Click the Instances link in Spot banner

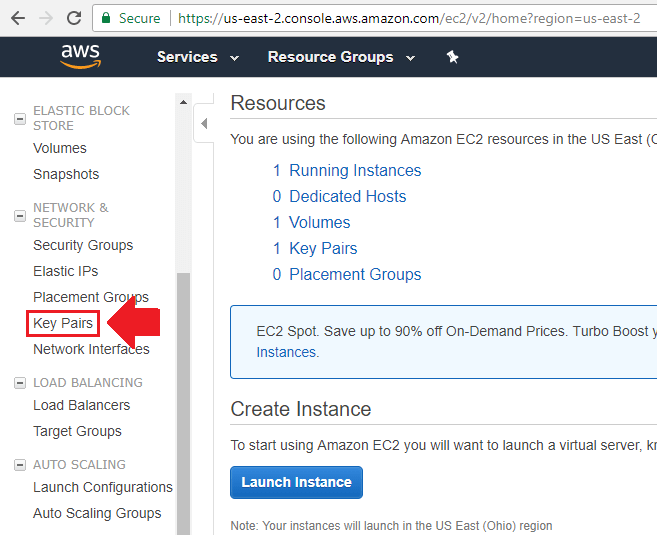(x=287, y=352)
